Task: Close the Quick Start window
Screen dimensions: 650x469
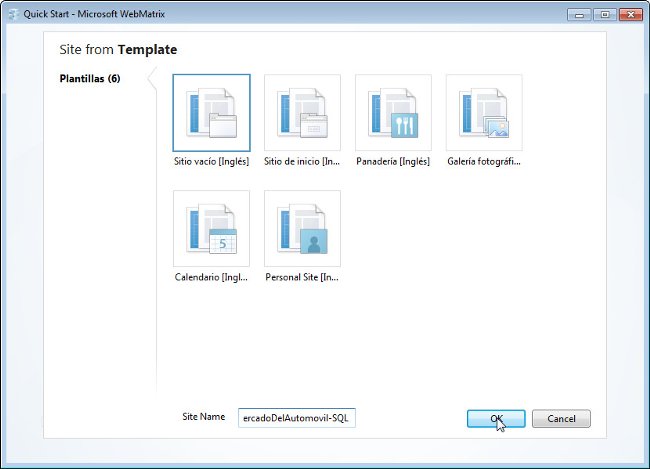Action: point(631,15)
